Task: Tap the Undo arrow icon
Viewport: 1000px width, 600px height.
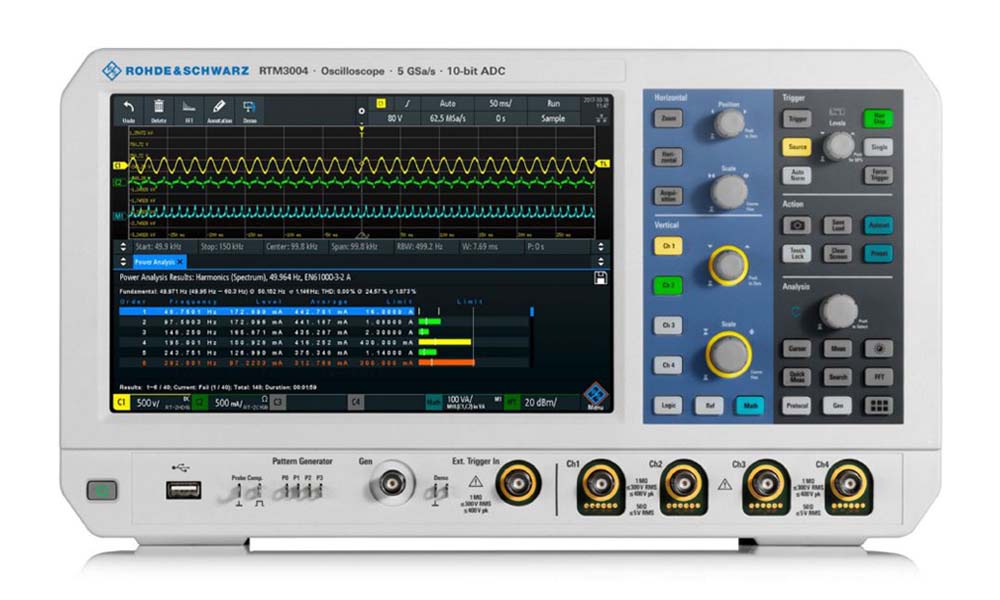Action: (128, 109)
